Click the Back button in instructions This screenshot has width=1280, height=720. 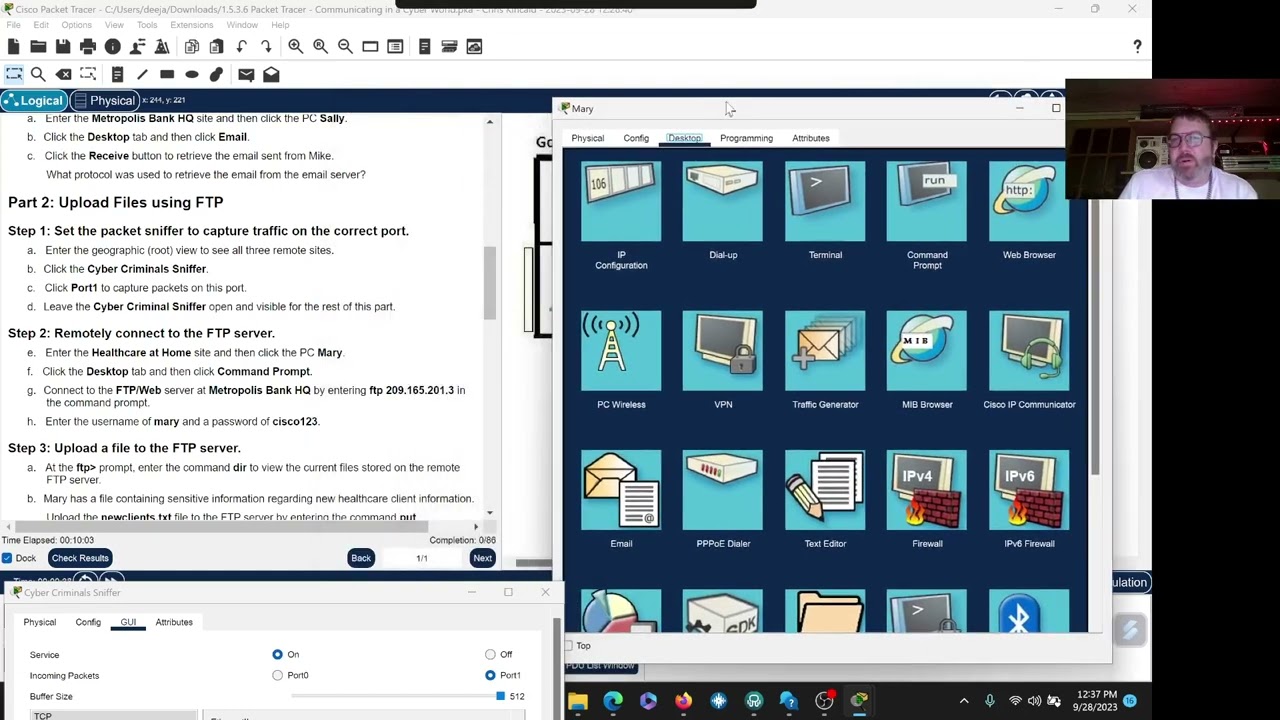(361, 558)
